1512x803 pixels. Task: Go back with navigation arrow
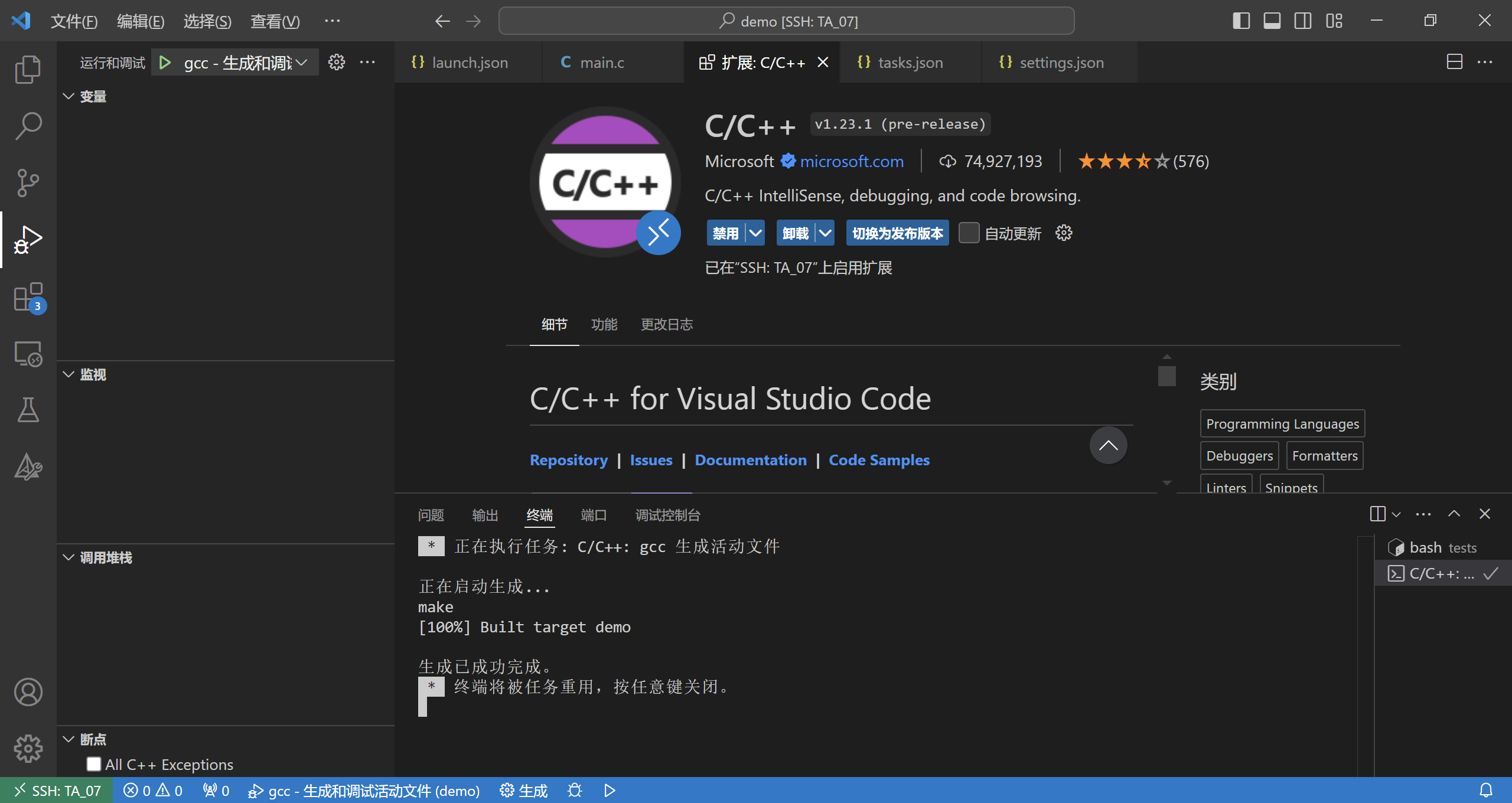[442, 21]
